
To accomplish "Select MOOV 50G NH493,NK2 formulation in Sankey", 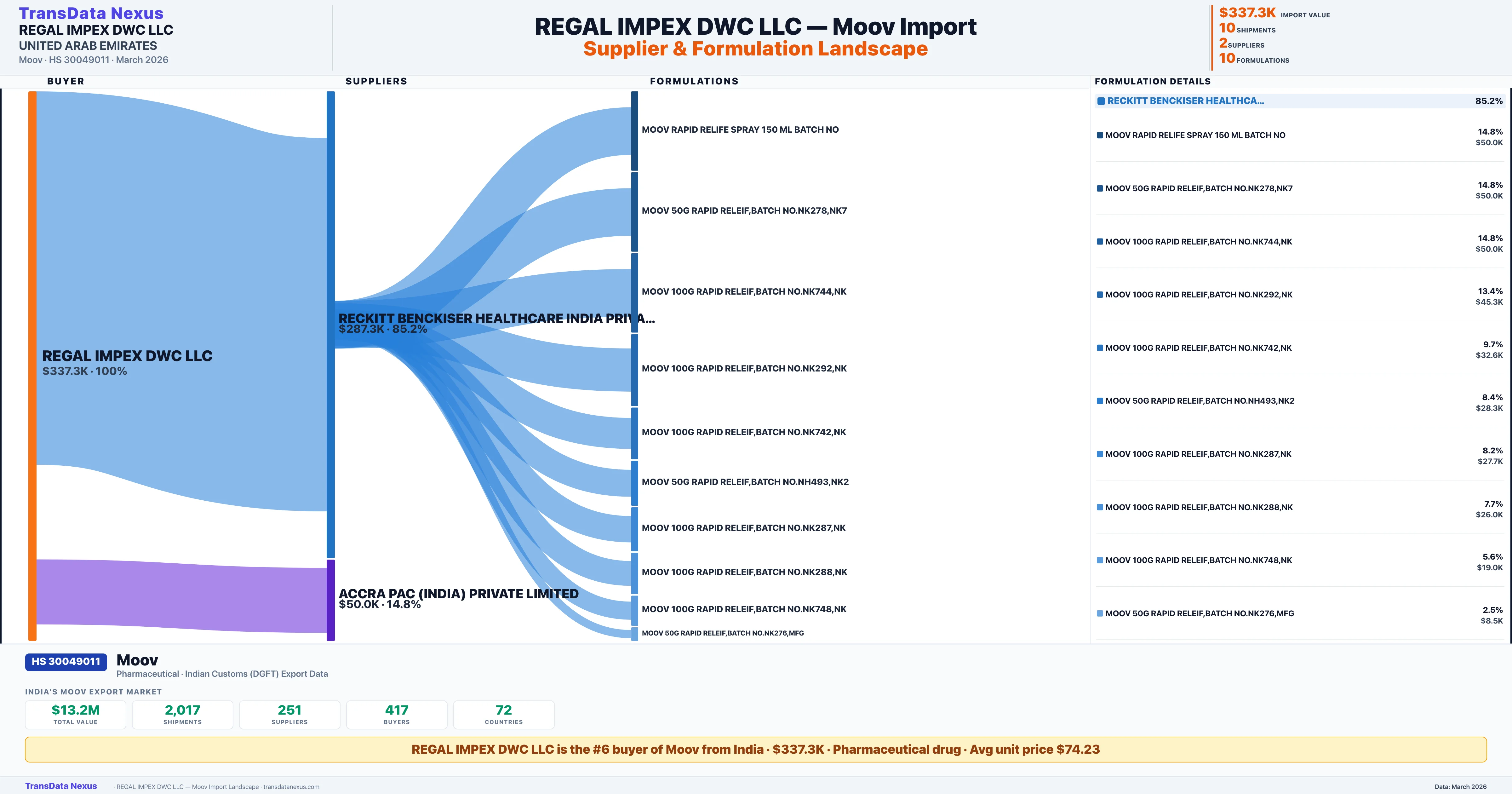I will tap(745, 481).
